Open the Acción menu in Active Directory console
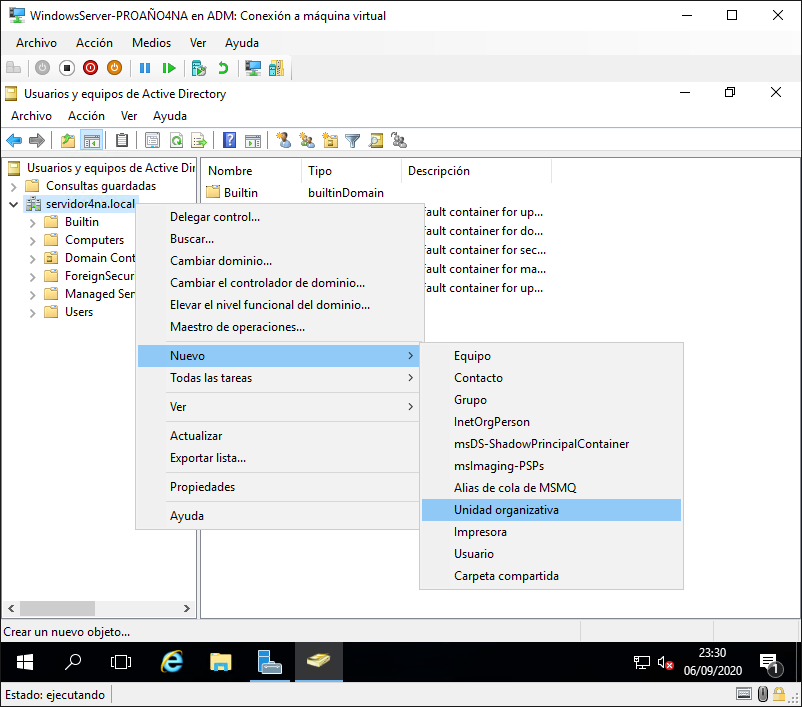This screenshot has height=707, width=802. click(x=86, y=116)
